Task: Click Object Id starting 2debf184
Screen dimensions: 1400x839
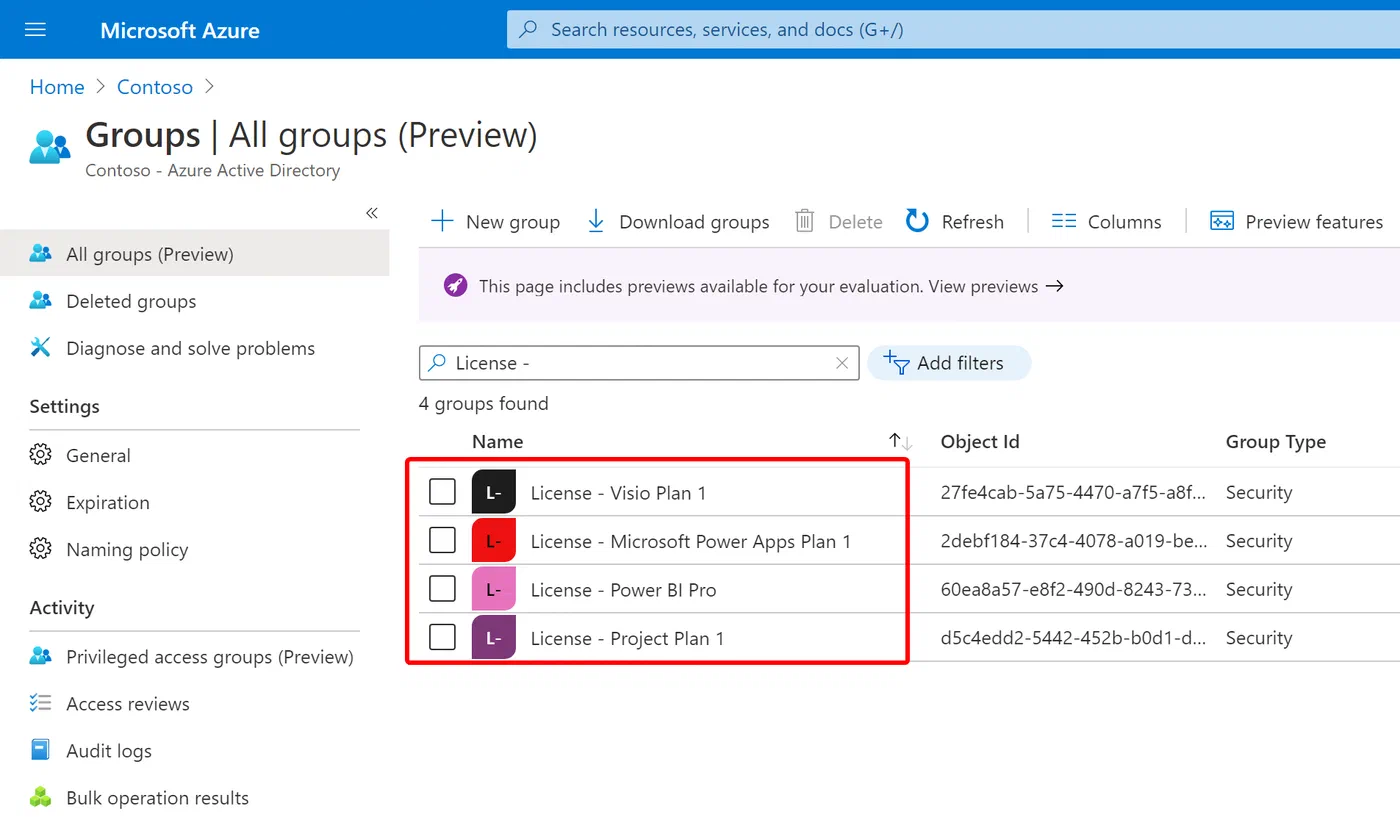Action: [x=1074, y=541]
